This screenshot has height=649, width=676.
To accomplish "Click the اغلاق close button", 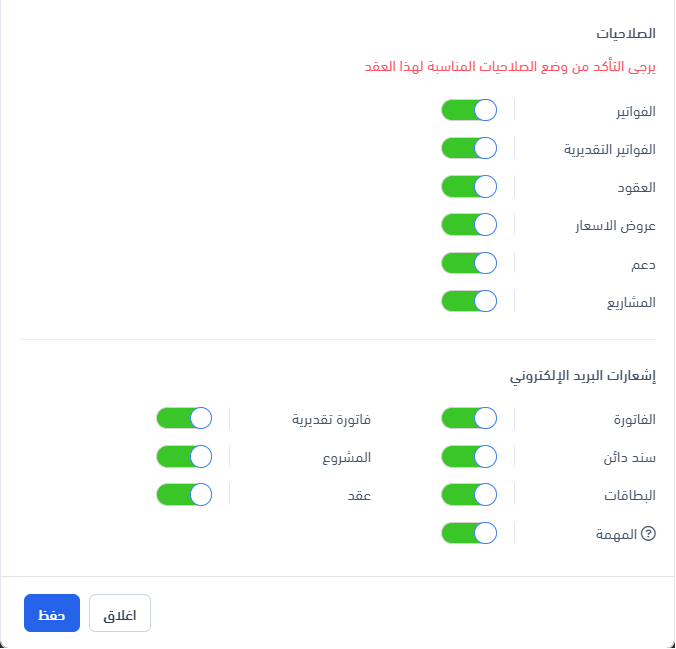I will 120,613.
